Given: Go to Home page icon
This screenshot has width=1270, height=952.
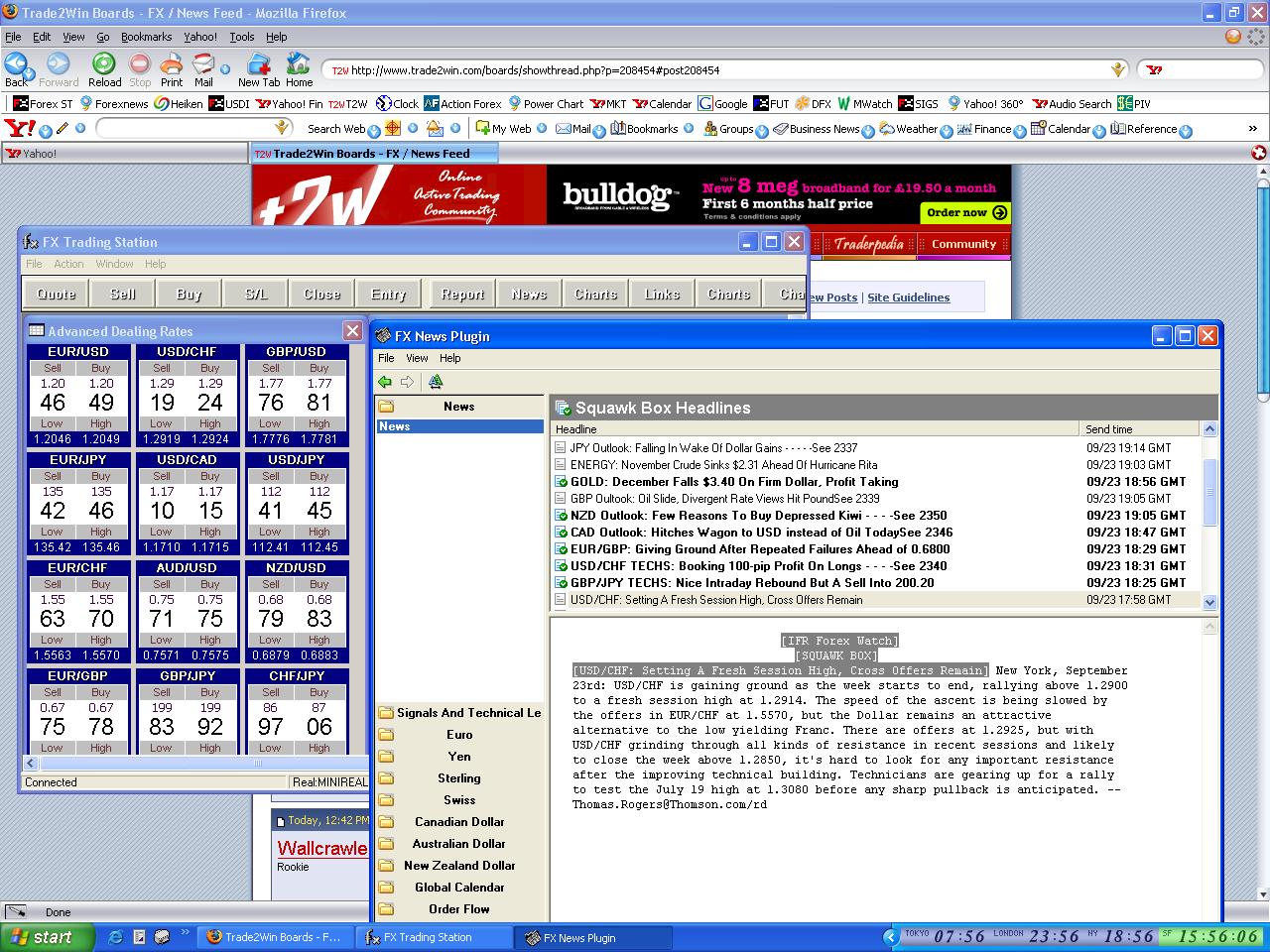Looking at the screenshot, I should pos(299,64).
